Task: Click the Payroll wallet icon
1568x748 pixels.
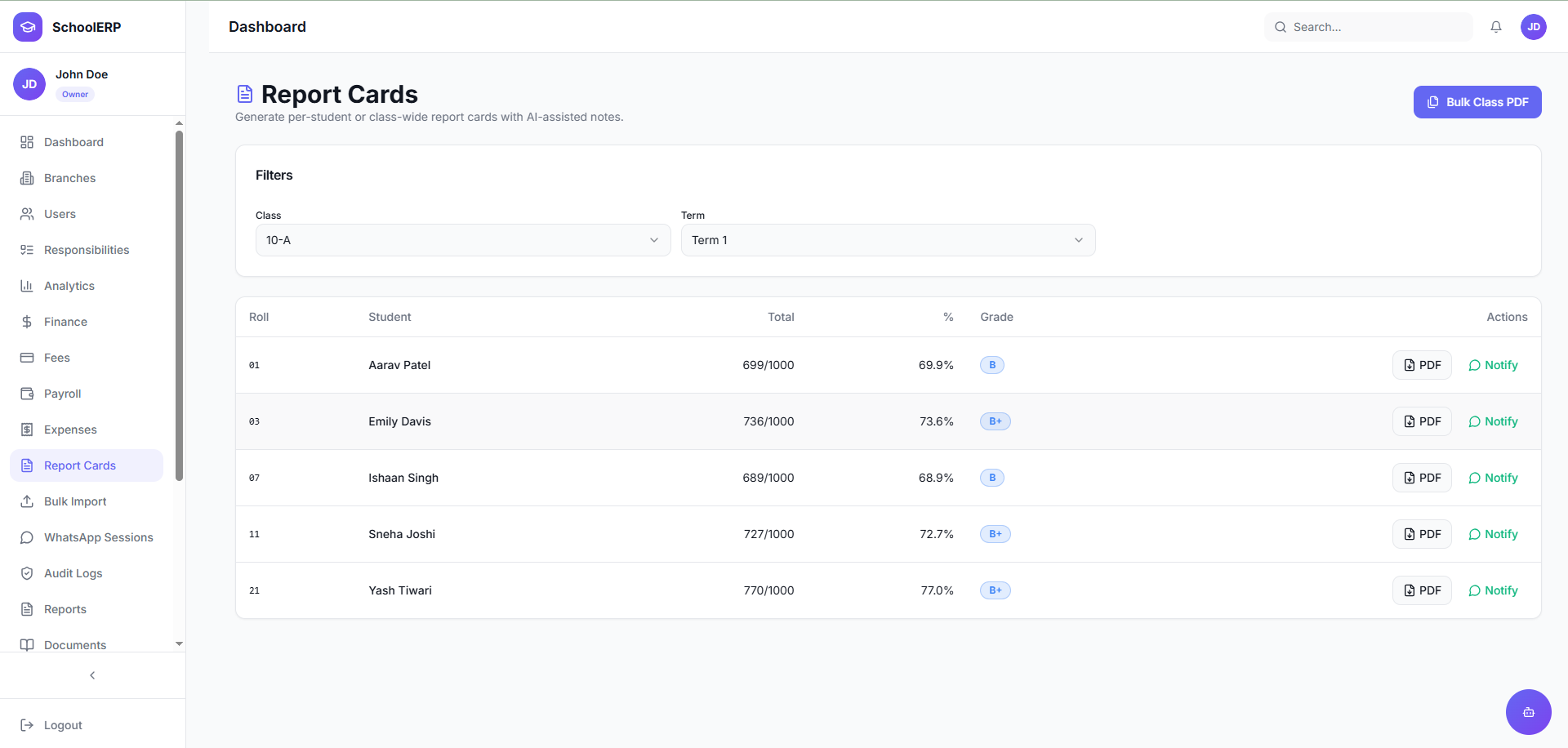Action: click(27, 394)
